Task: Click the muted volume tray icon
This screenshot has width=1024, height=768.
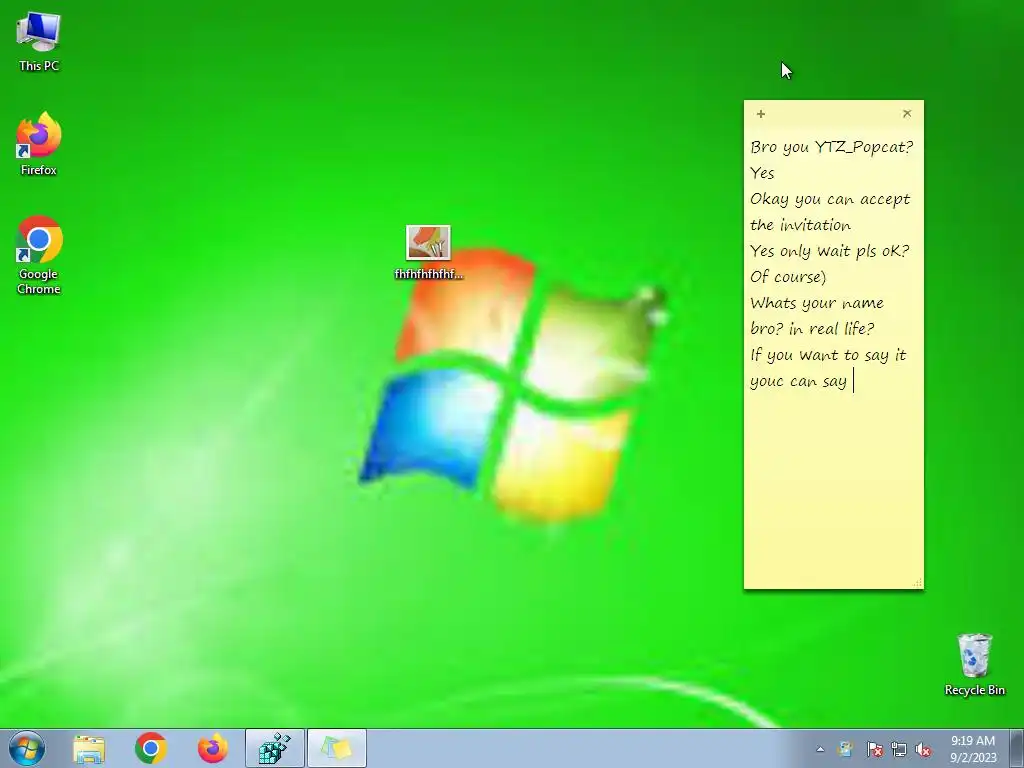Action: coord(923,750)
